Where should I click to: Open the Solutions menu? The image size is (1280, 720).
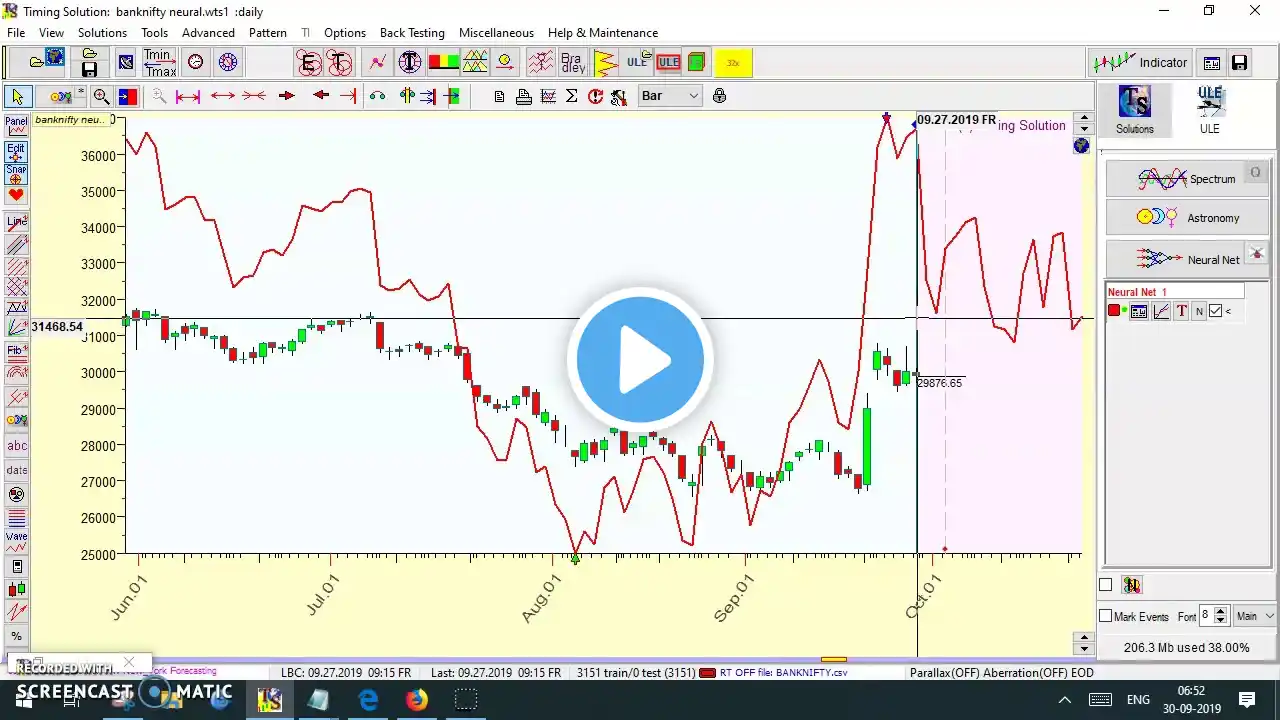point(102,33)
